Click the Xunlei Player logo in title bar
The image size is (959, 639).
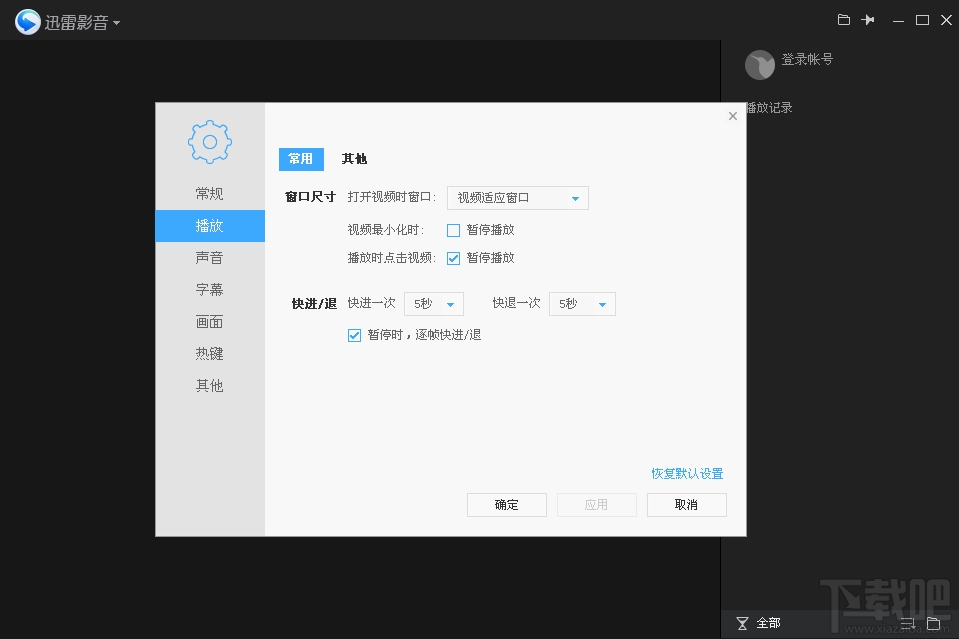pyautogui.click(x=28, y=19)
